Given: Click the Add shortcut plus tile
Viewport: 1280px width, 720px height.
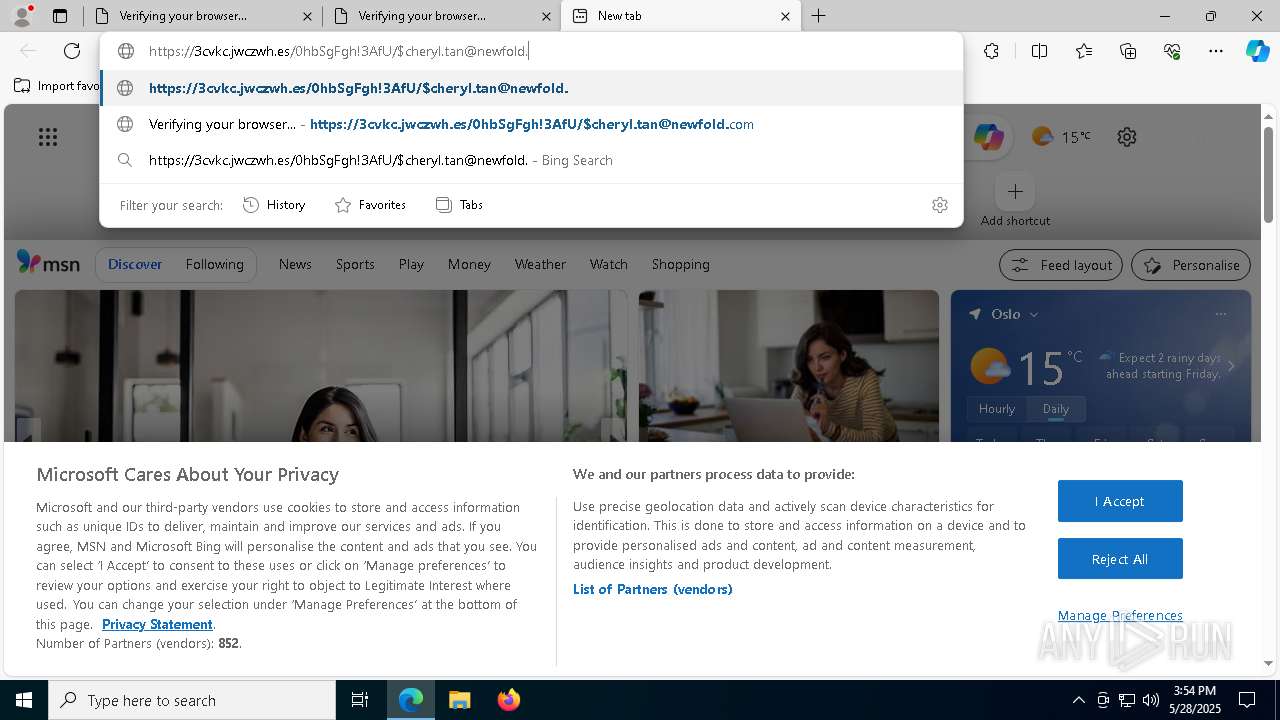Looking at the screenshot, I should [x=1015, y=191].
